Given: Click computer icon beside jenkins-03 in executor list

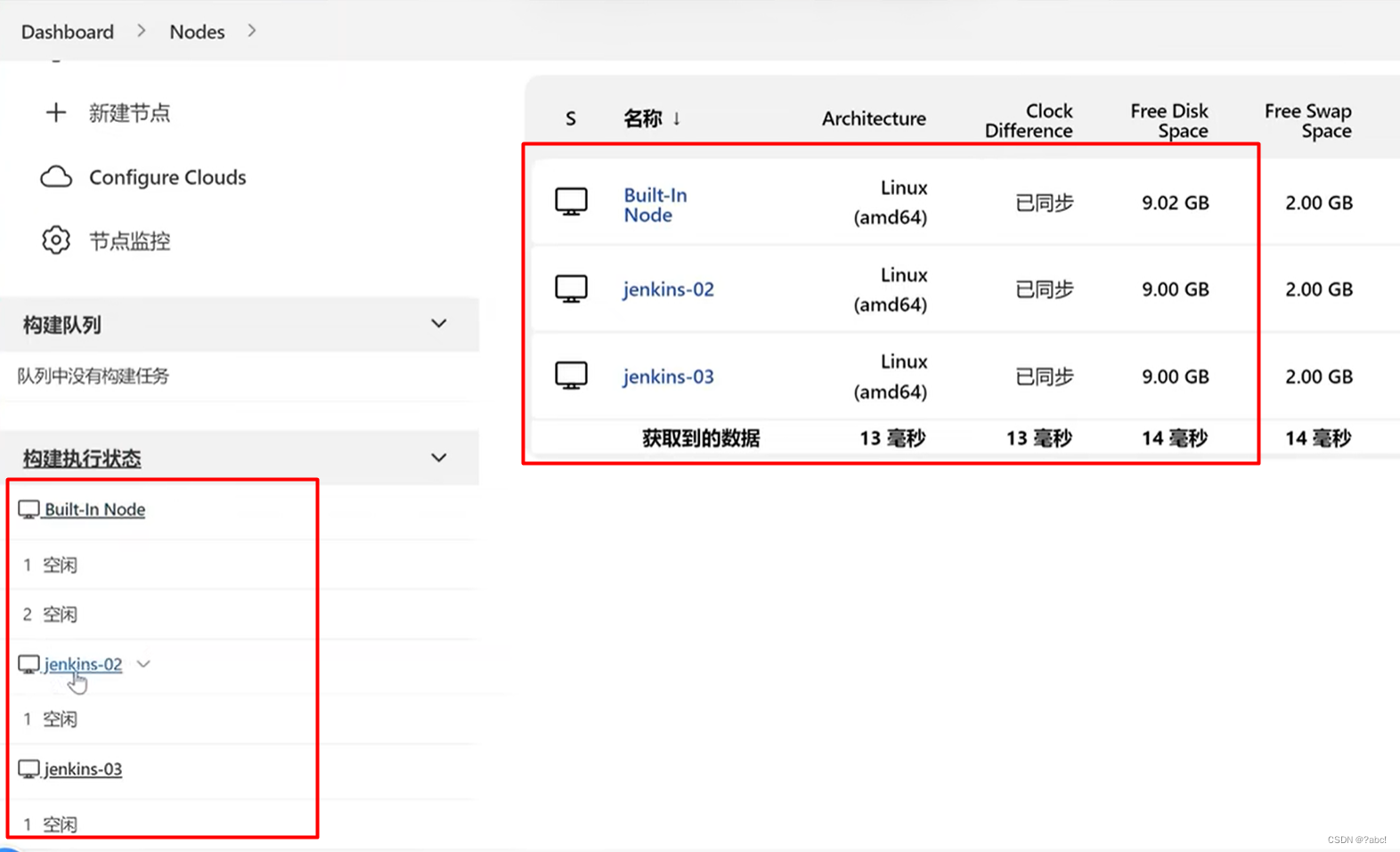Looking at the screenshot, I should 28,768.
